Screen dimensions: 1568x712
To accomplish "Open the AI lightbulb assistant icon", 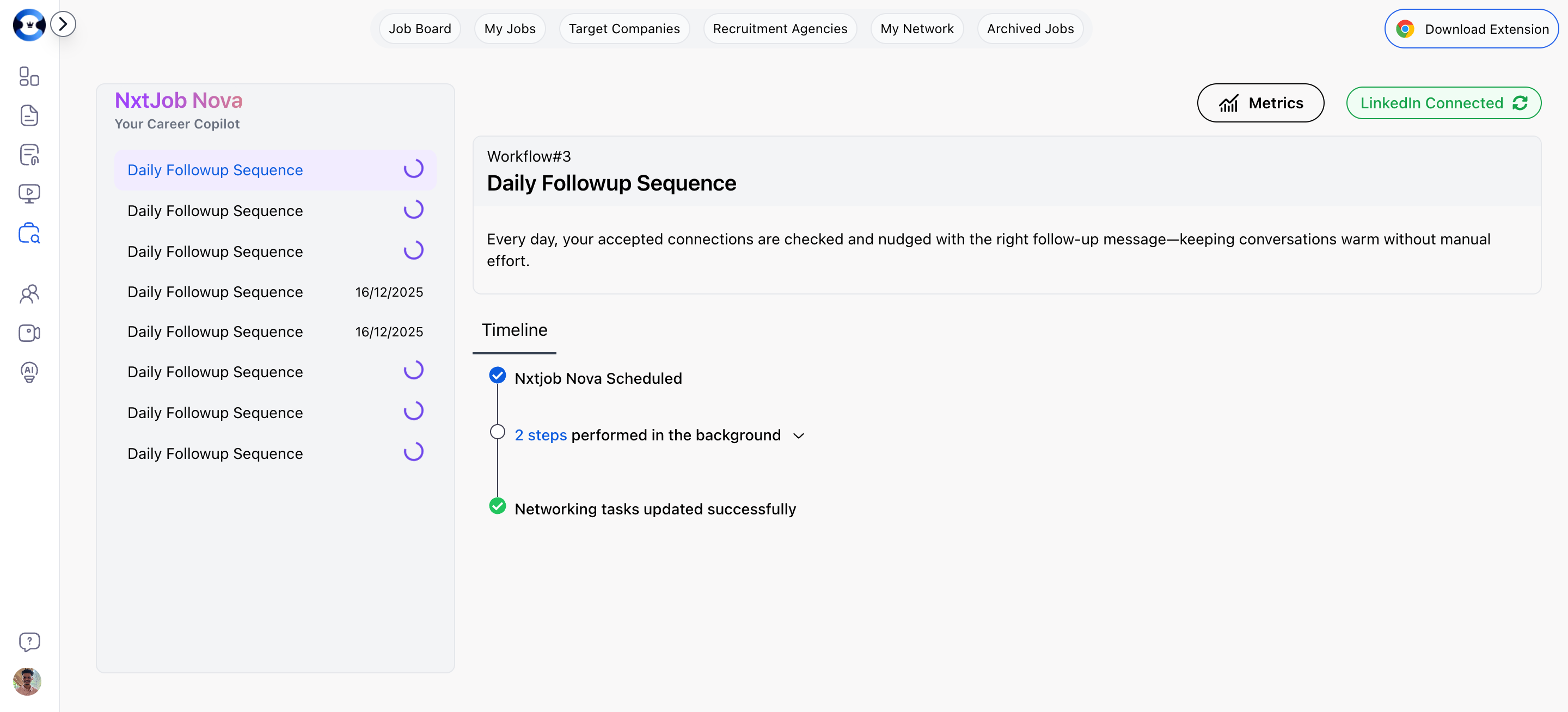I will pyautogui.click(x=29, y=372).
